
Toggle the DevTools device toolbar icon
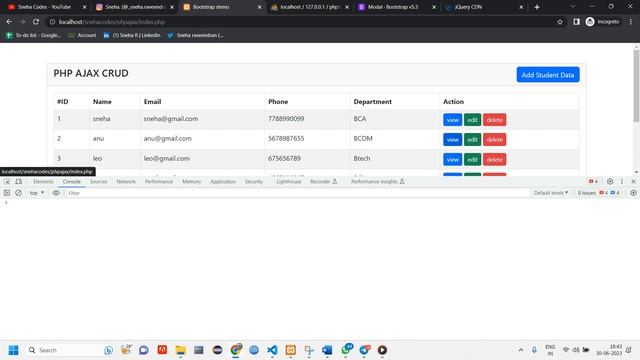(x=18, y=182)
